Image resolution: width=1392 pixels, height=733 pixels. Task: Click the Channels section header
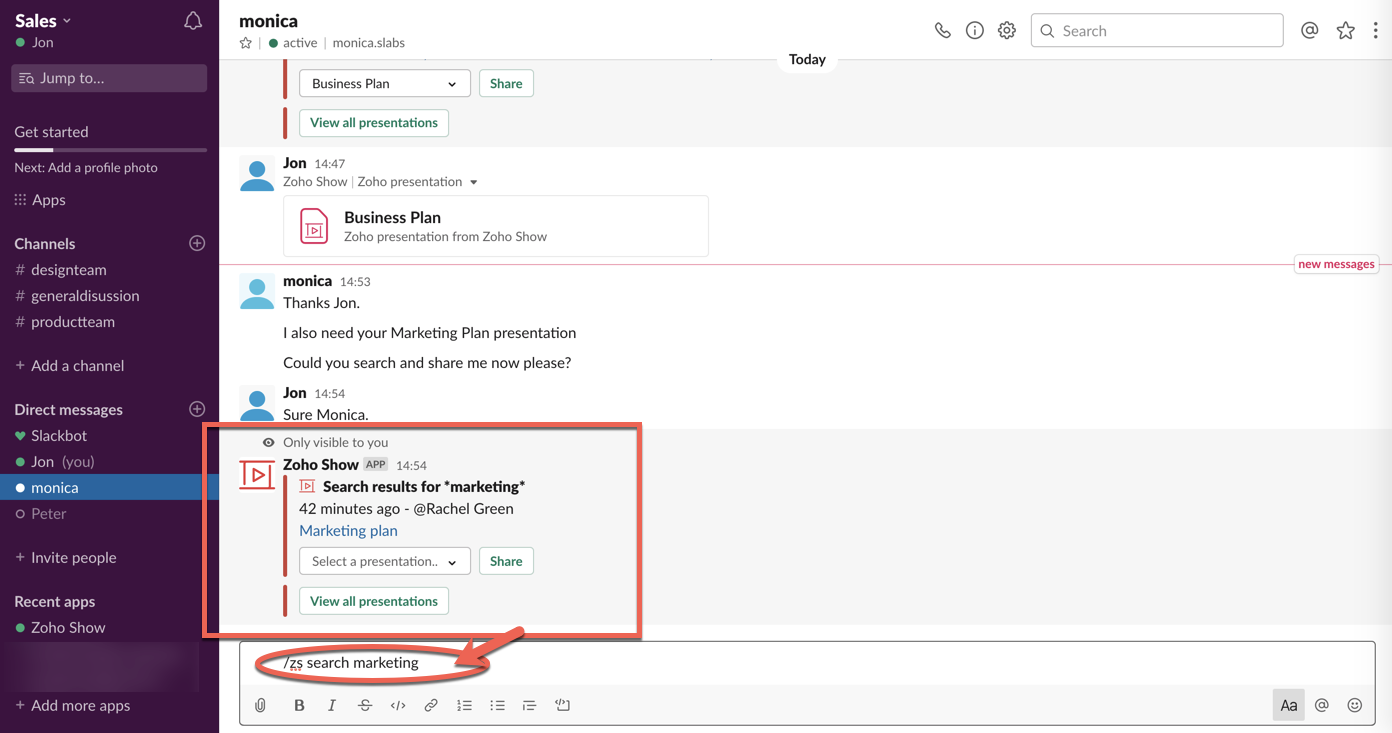[45, 243]
